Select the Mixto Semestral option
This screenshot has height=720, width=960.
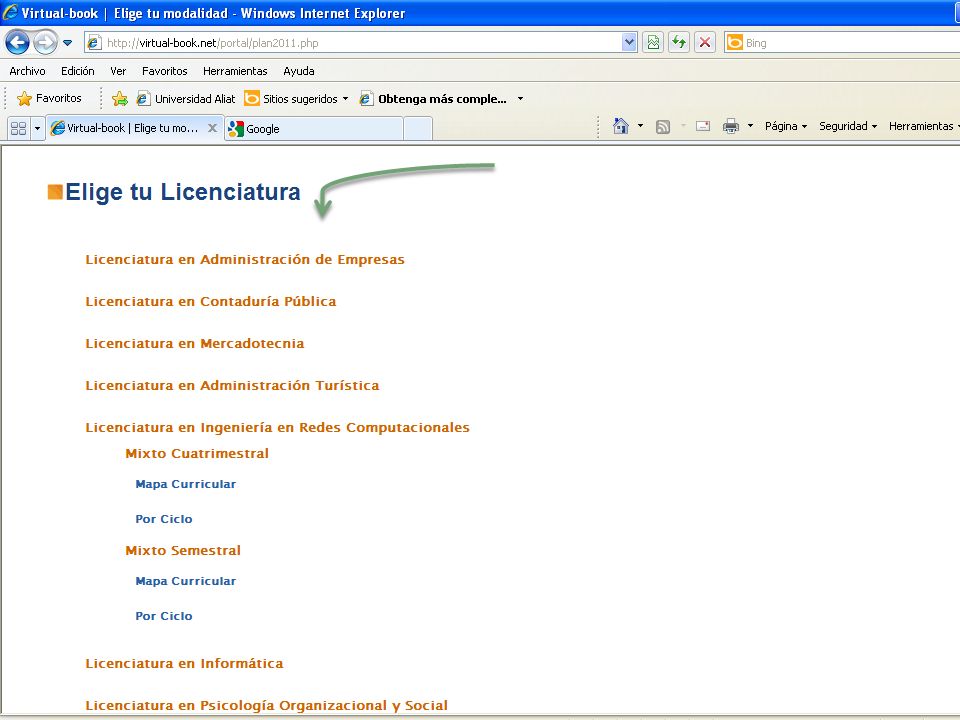pos(183,550)
